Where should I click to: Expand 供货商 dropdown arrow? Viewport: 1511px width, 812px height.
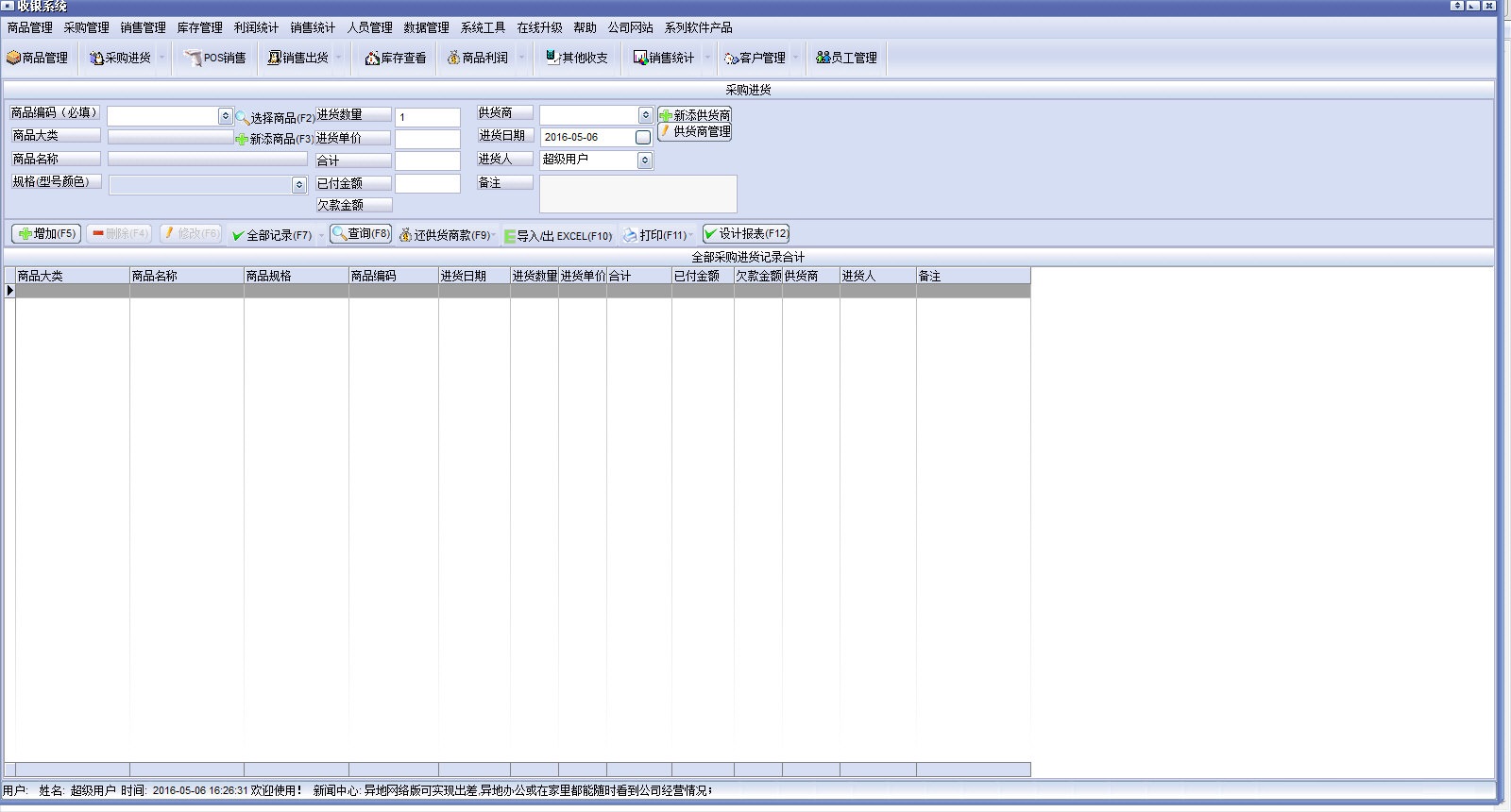646,115
